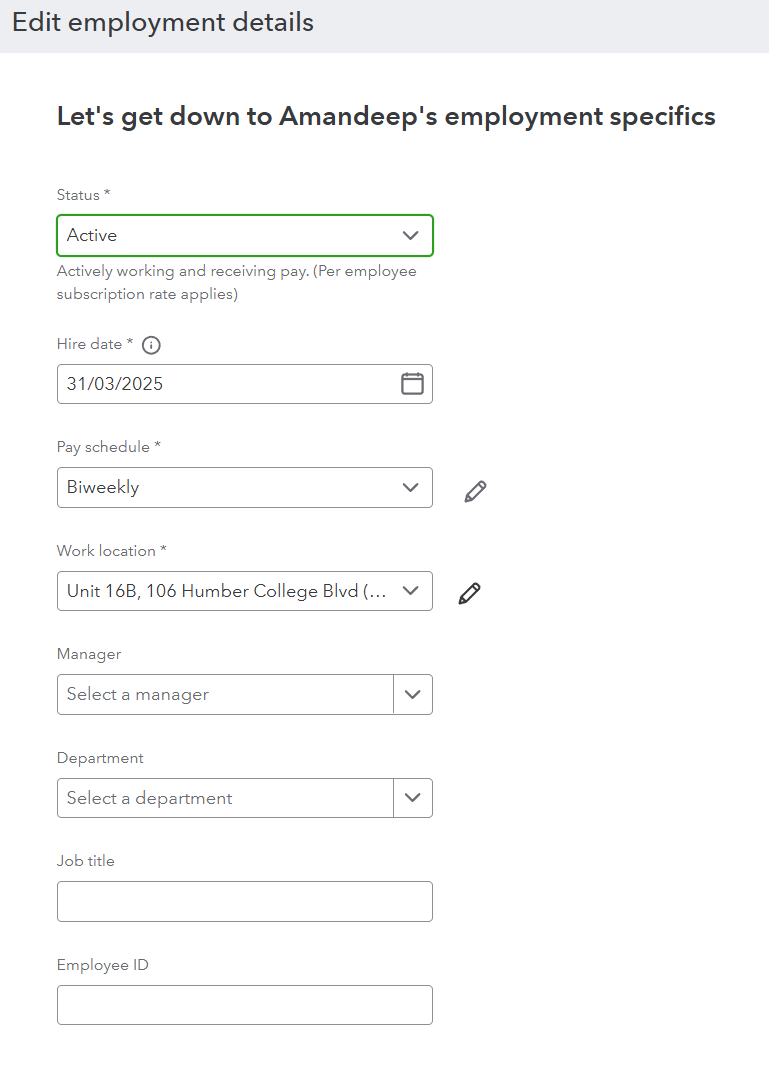Click the info icon next to Hire date
Screen dimensions: 769x1090
(x=151, y=345)
